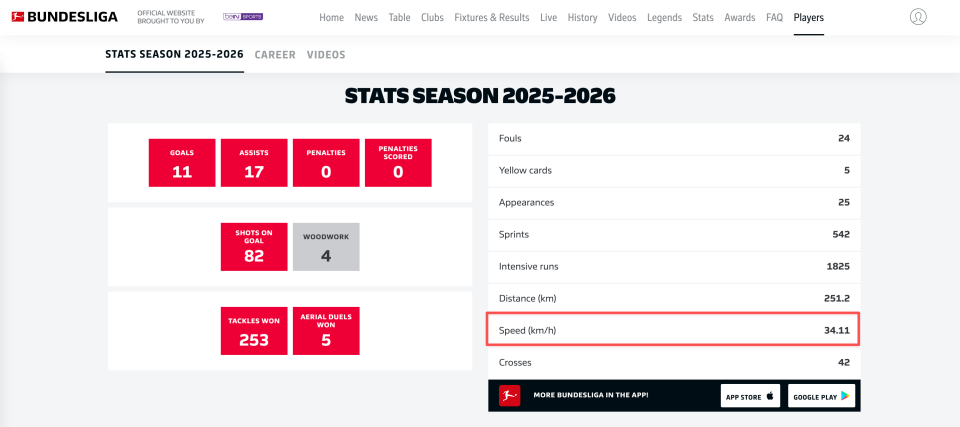Open the App Store download button

tap(751, 396)
